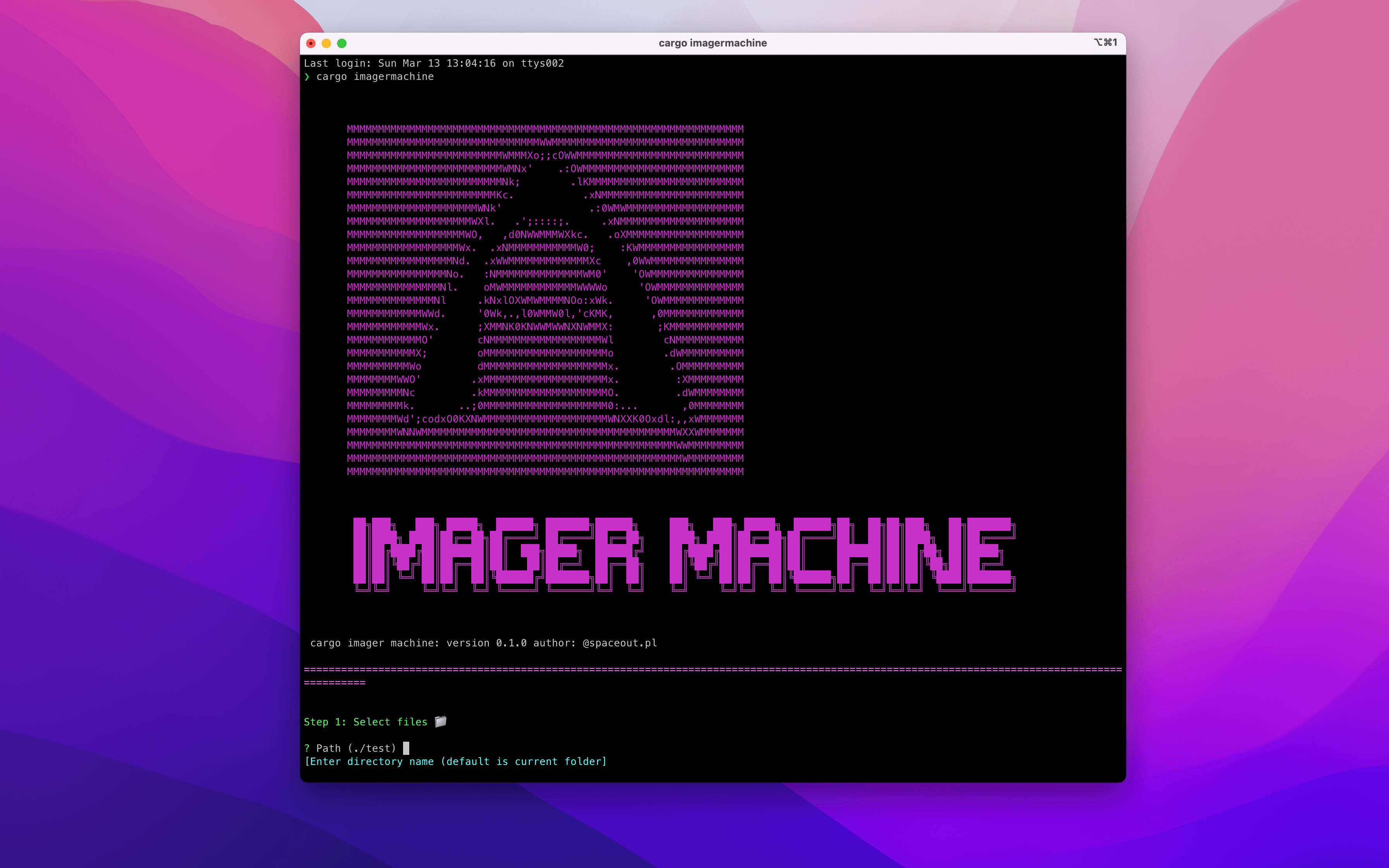Click the 'Last login: Sun Mar 13' line
Image resolution: width=1389 pixels, height=868 pixels.
(434, 63)
